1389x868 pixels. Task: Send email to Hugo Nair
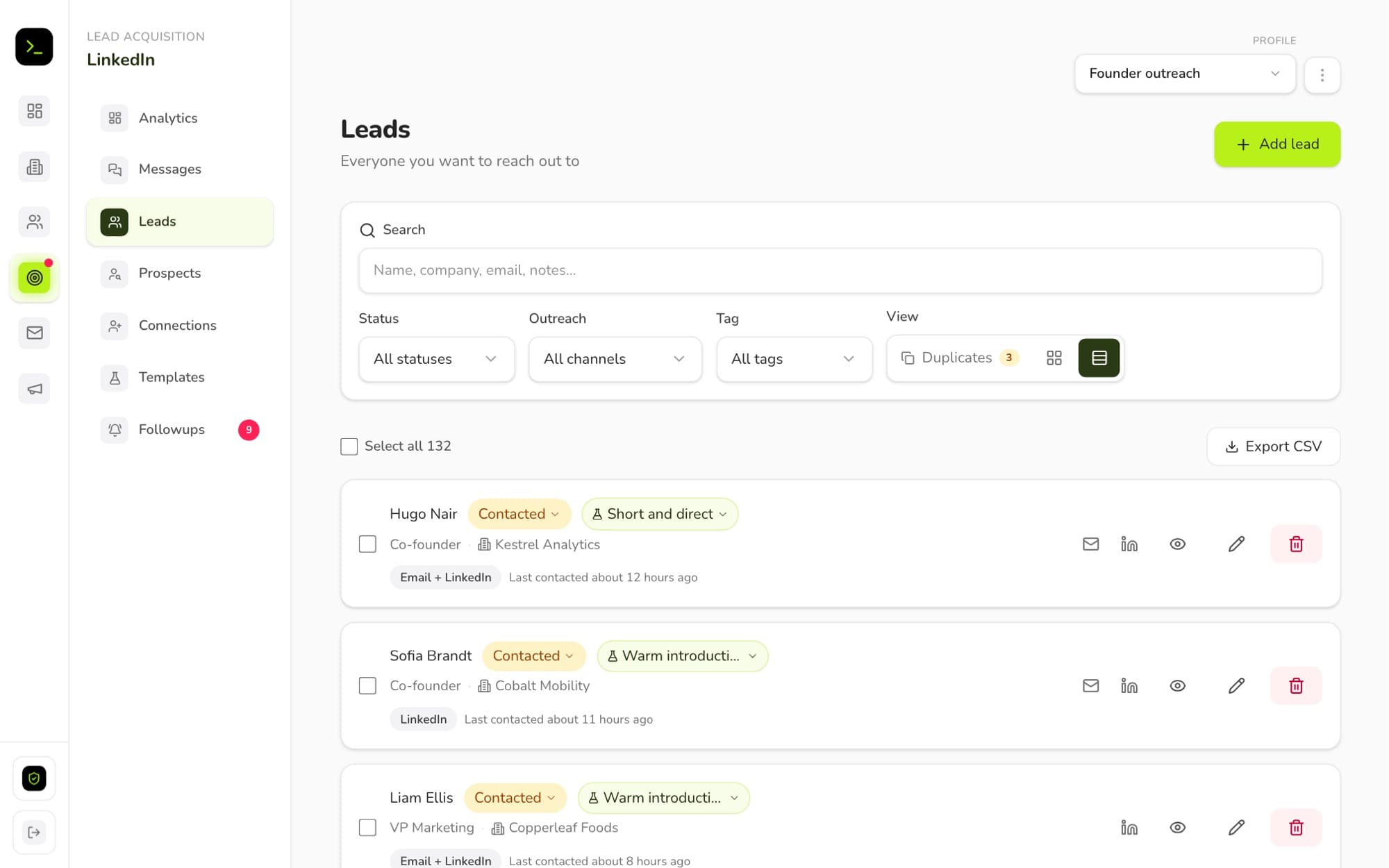point(1090,544)
